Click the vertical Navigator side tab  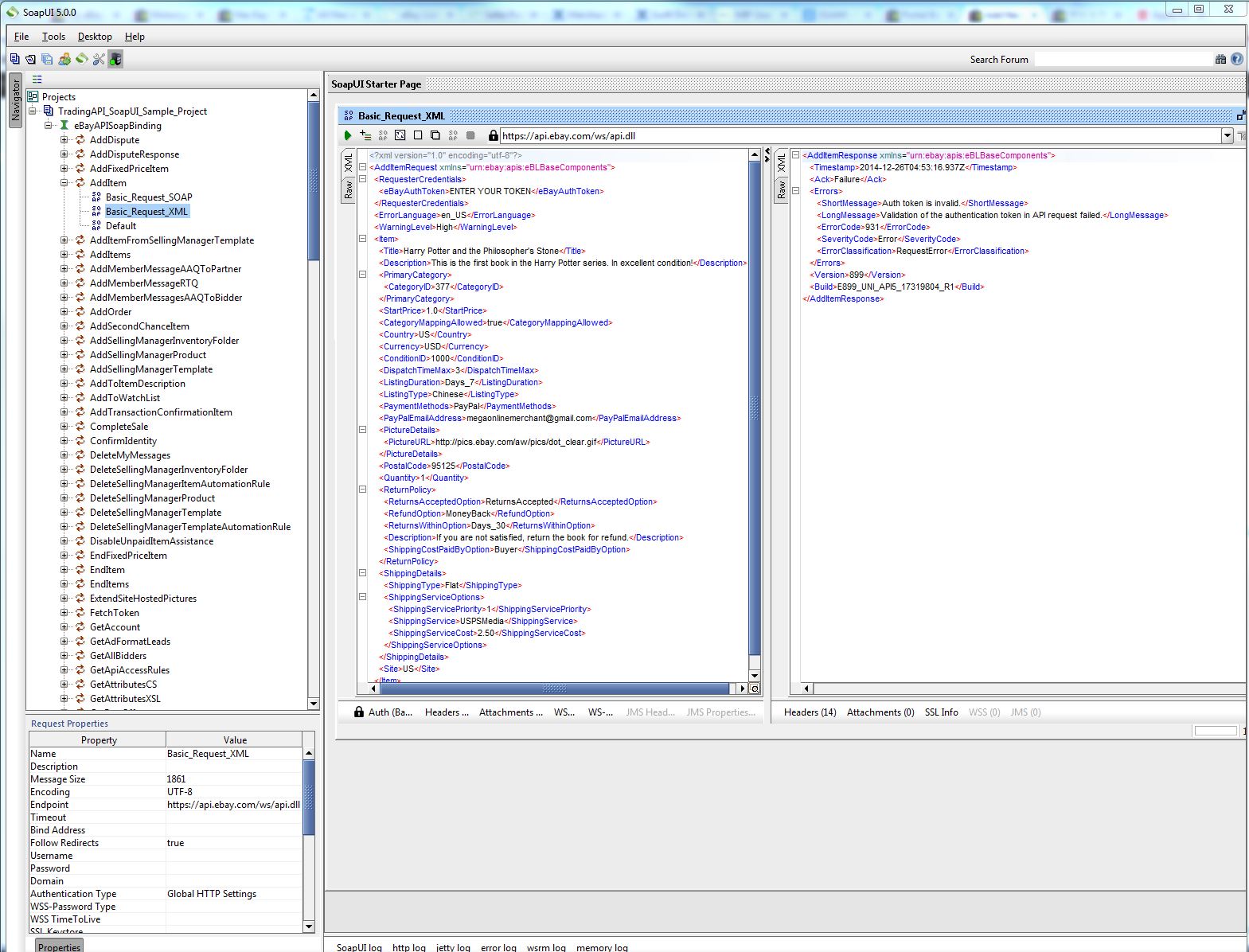click(x=15, y=99)
